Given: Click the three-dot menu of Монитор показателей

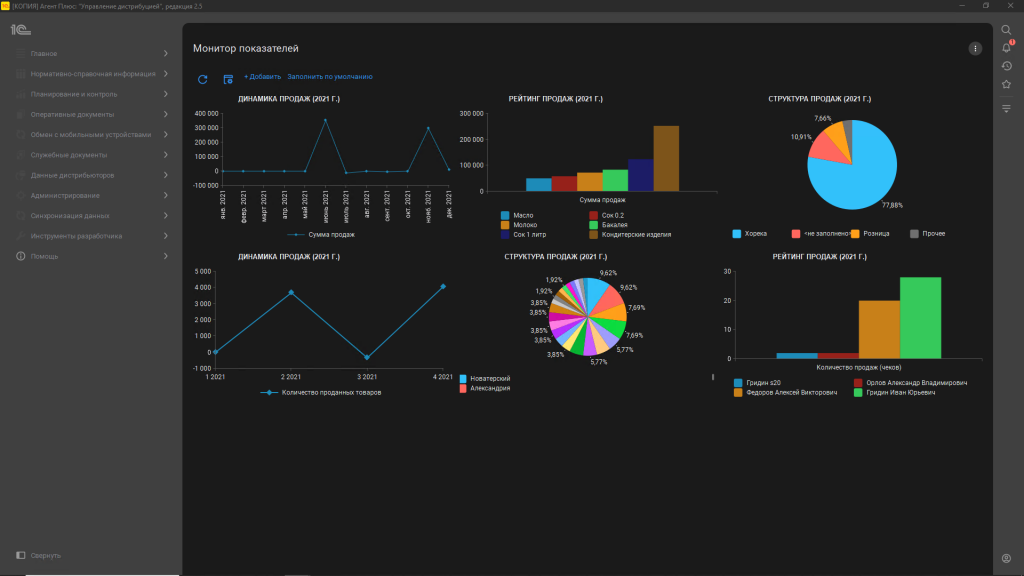Looking at the screenshot, I should click(975, 48).
